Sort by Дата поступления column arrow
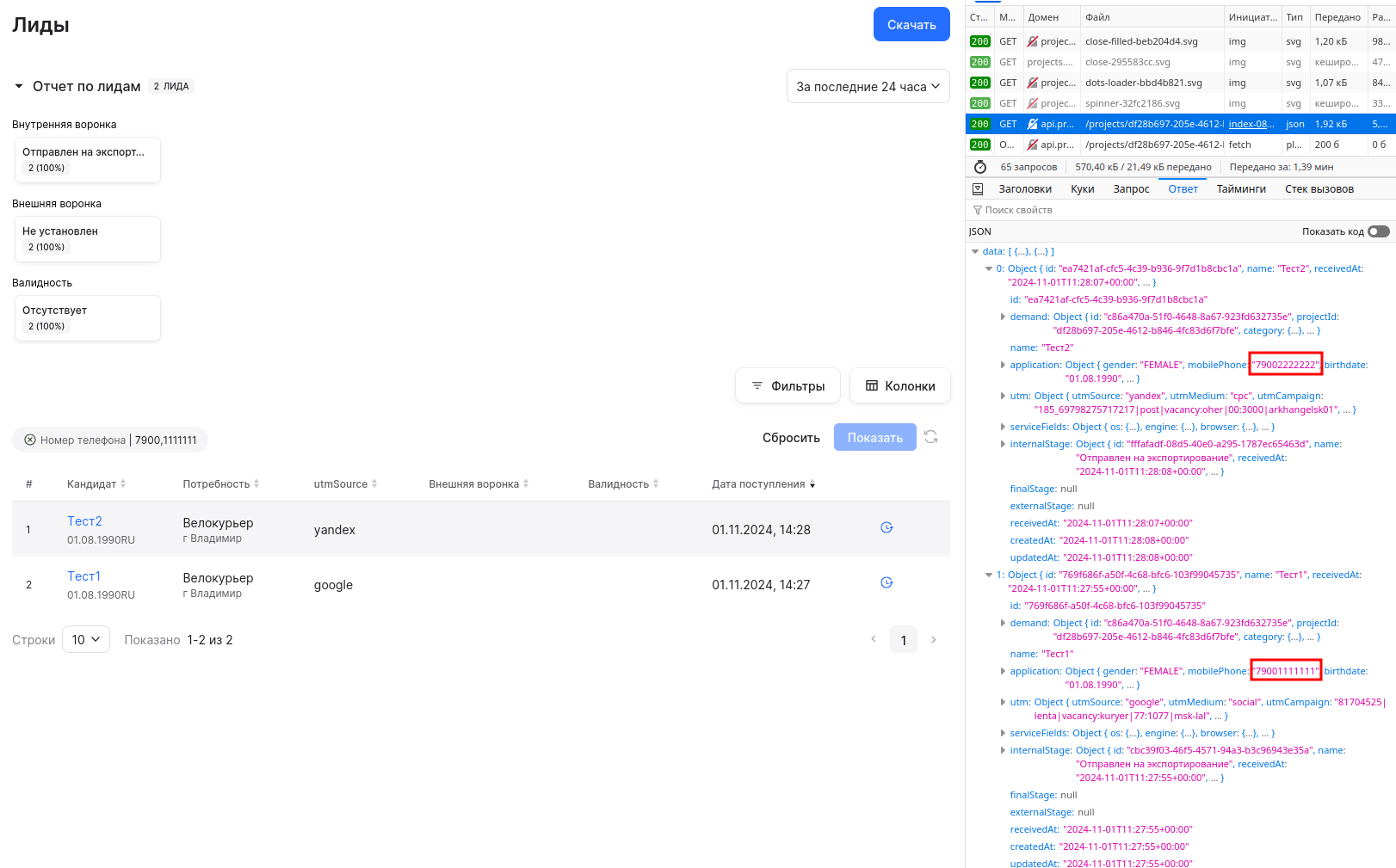Viewport: 1396px width, 868px height. click(x=812, y=484)
